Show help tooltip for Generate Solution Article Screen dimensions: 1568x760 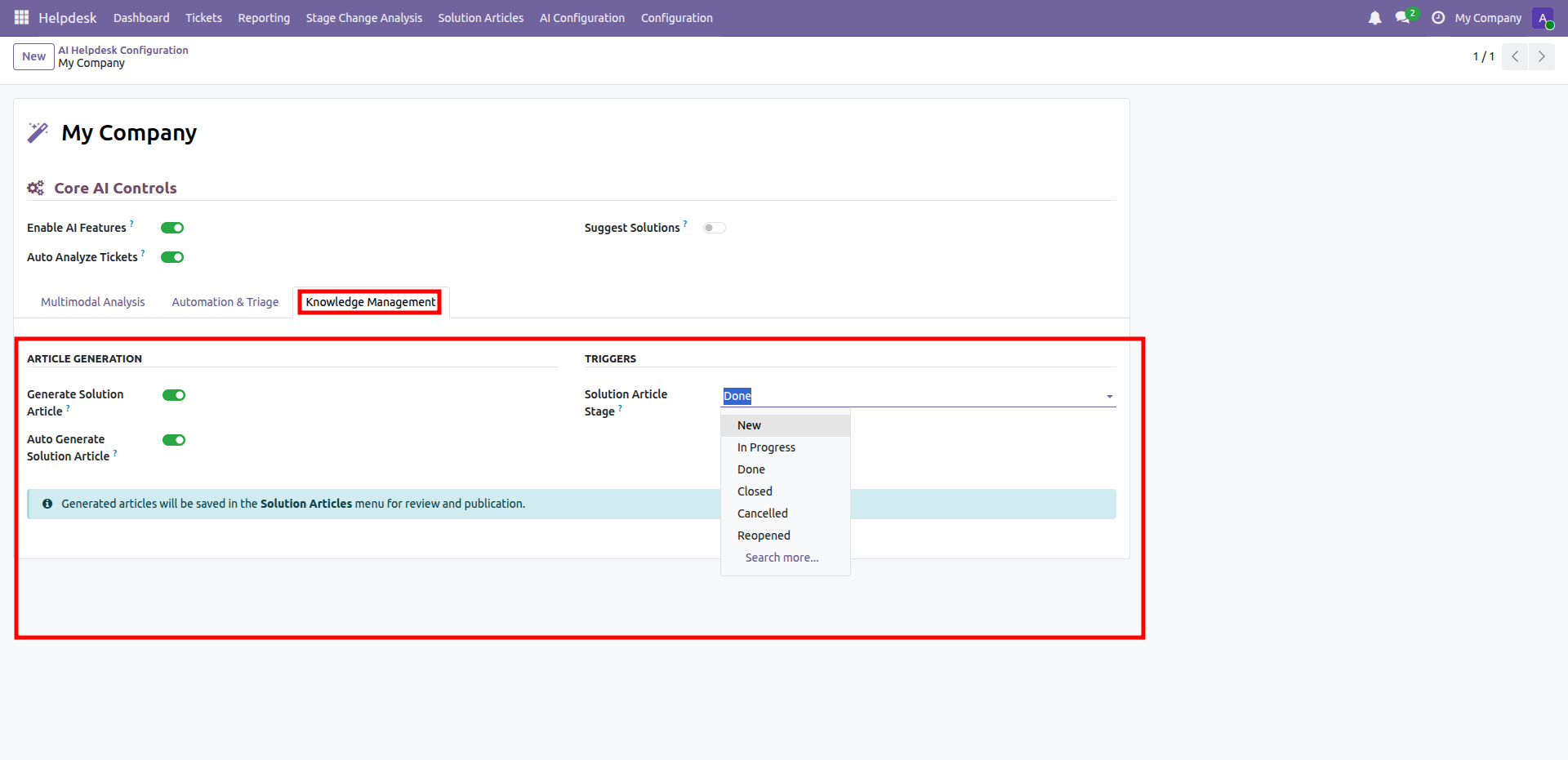(x=68, y=407)
